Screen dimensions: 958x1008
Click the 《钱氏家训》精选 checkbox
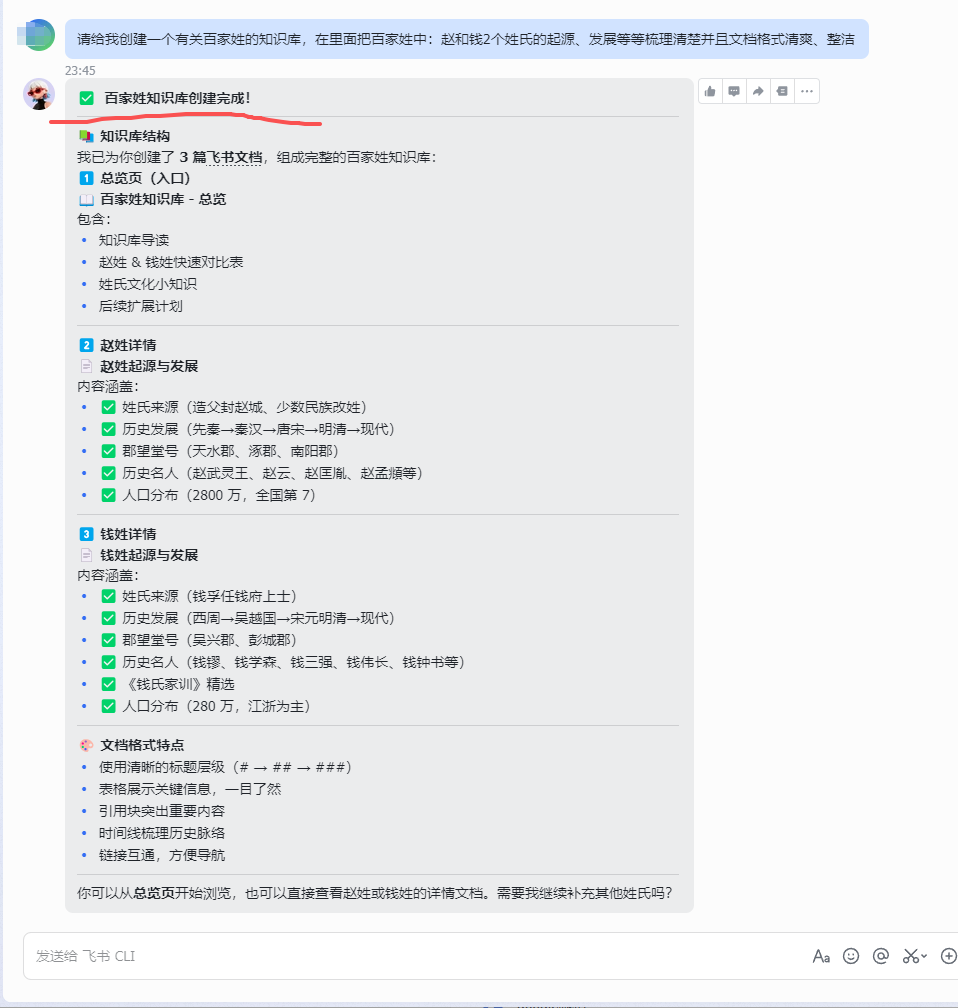pyautogui.click(x=109, y=685)
